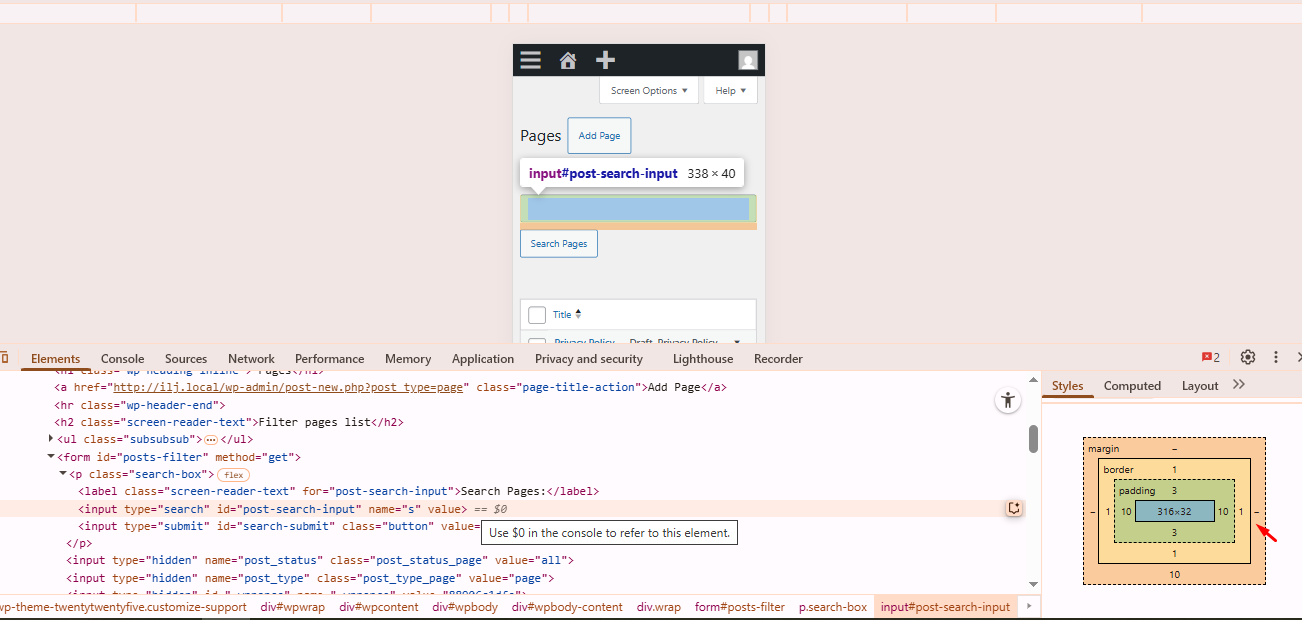Open the Memory tab
1302x620 pixels.
[x=408, y=358]
